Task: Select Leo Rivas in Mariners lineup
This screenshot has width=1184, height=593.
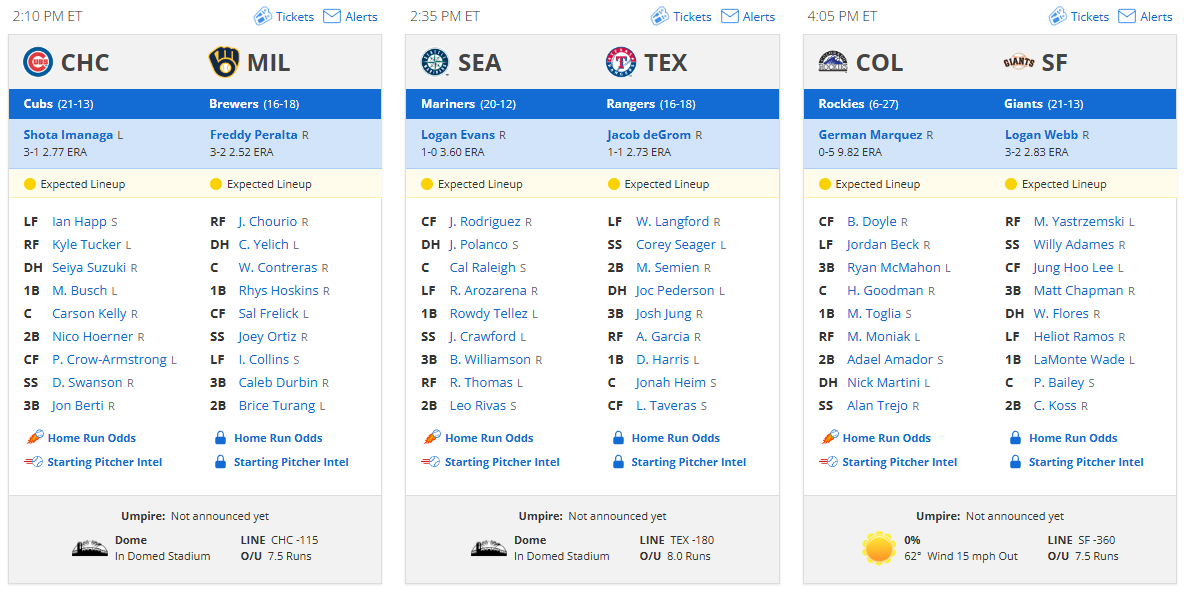Action: pos(478,406)
